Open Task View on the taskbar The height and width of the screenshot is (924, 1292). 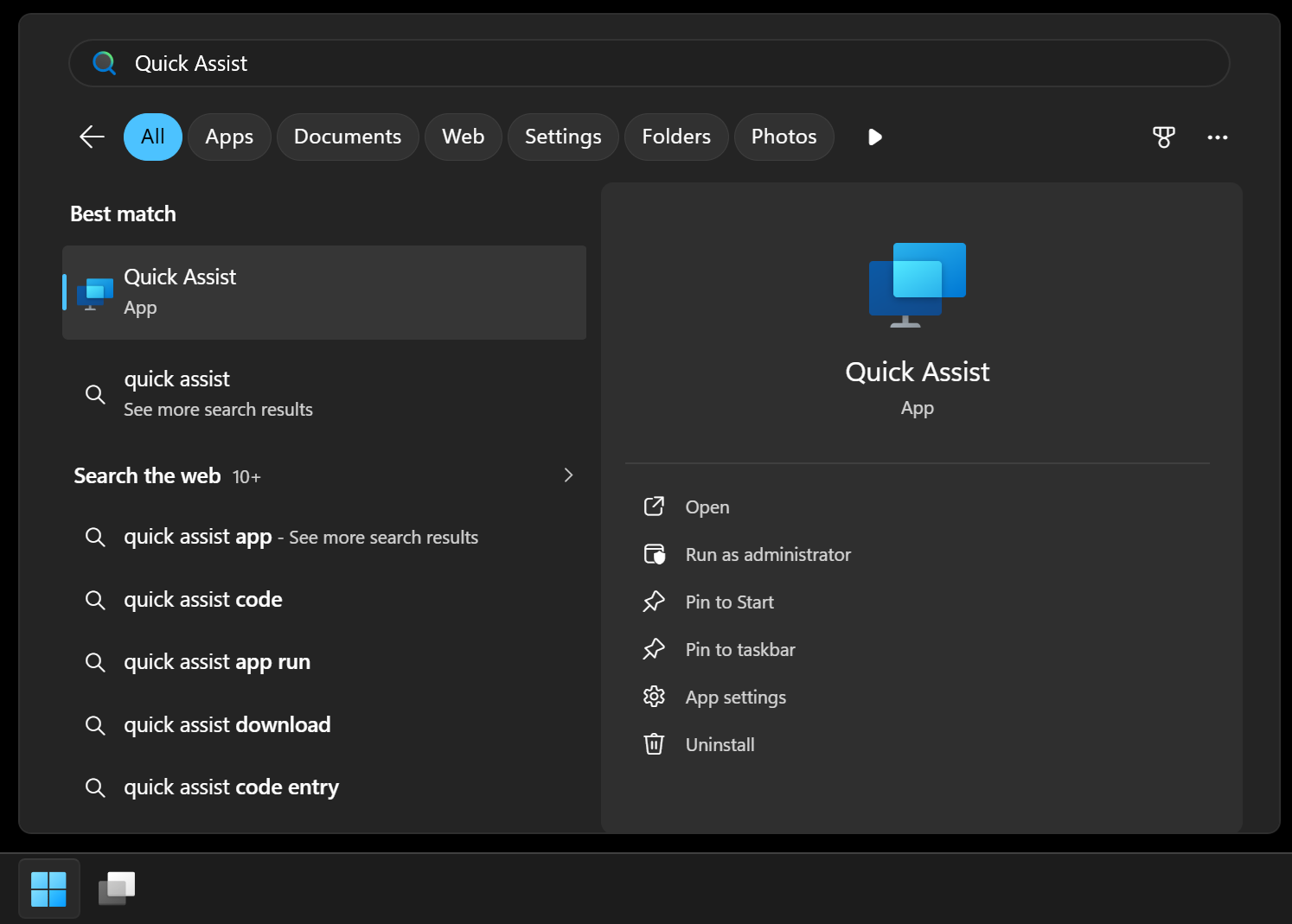[x=118, y=889]
